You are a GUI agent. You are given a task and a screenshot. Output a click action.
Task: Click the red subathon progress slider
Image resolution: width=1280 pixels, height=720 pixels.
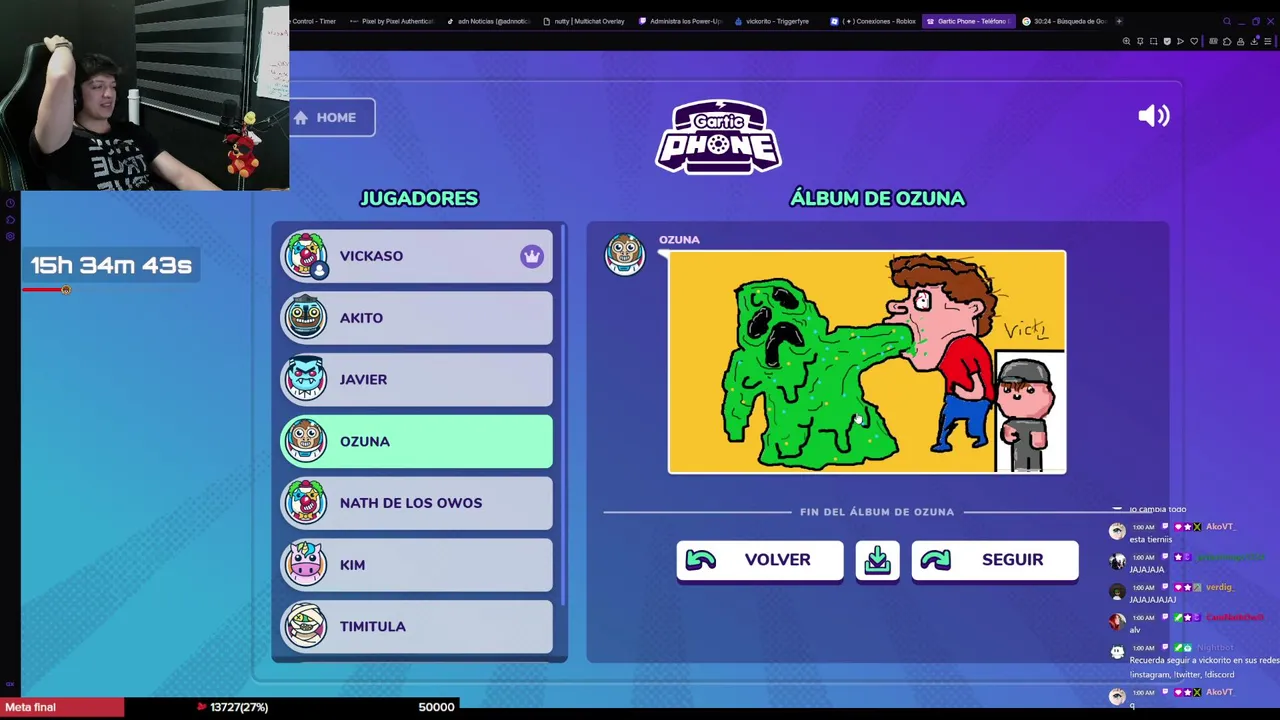[47, 290]
